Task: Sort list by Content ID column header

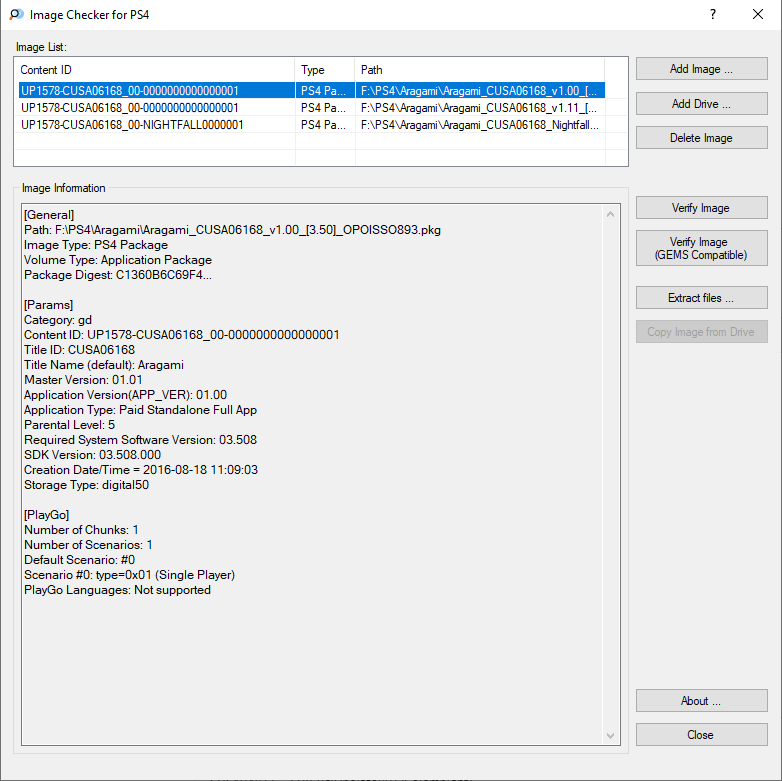Action: point(155,70)
